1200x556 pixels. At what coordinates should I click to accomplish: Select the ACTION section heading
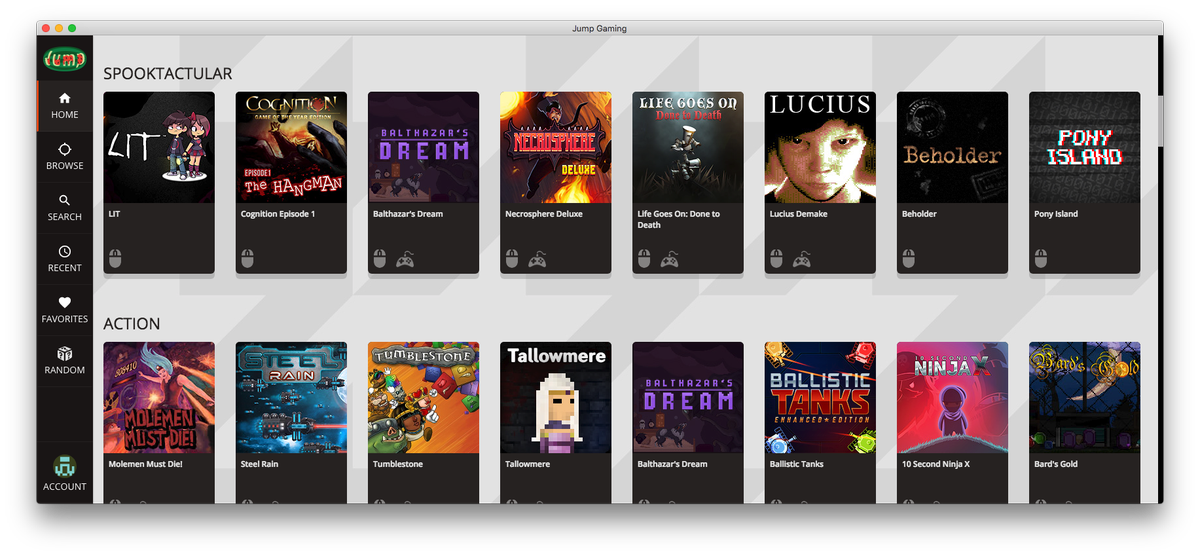point(132,324)
